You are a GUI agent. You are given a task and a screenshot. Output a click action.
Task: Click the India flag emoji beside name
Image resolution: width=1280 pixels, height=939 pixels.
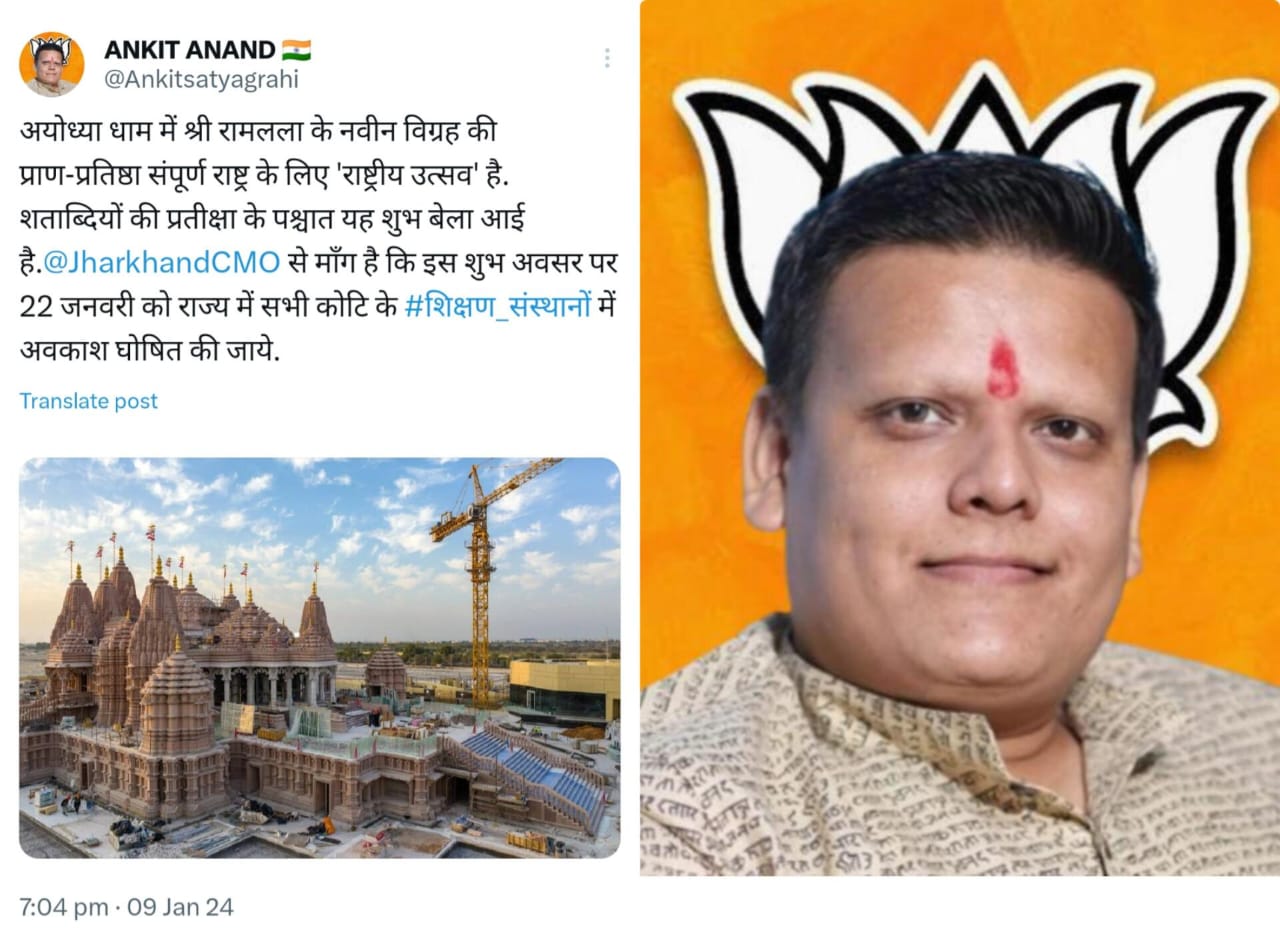pyautogui.click(x=296, y=50)
